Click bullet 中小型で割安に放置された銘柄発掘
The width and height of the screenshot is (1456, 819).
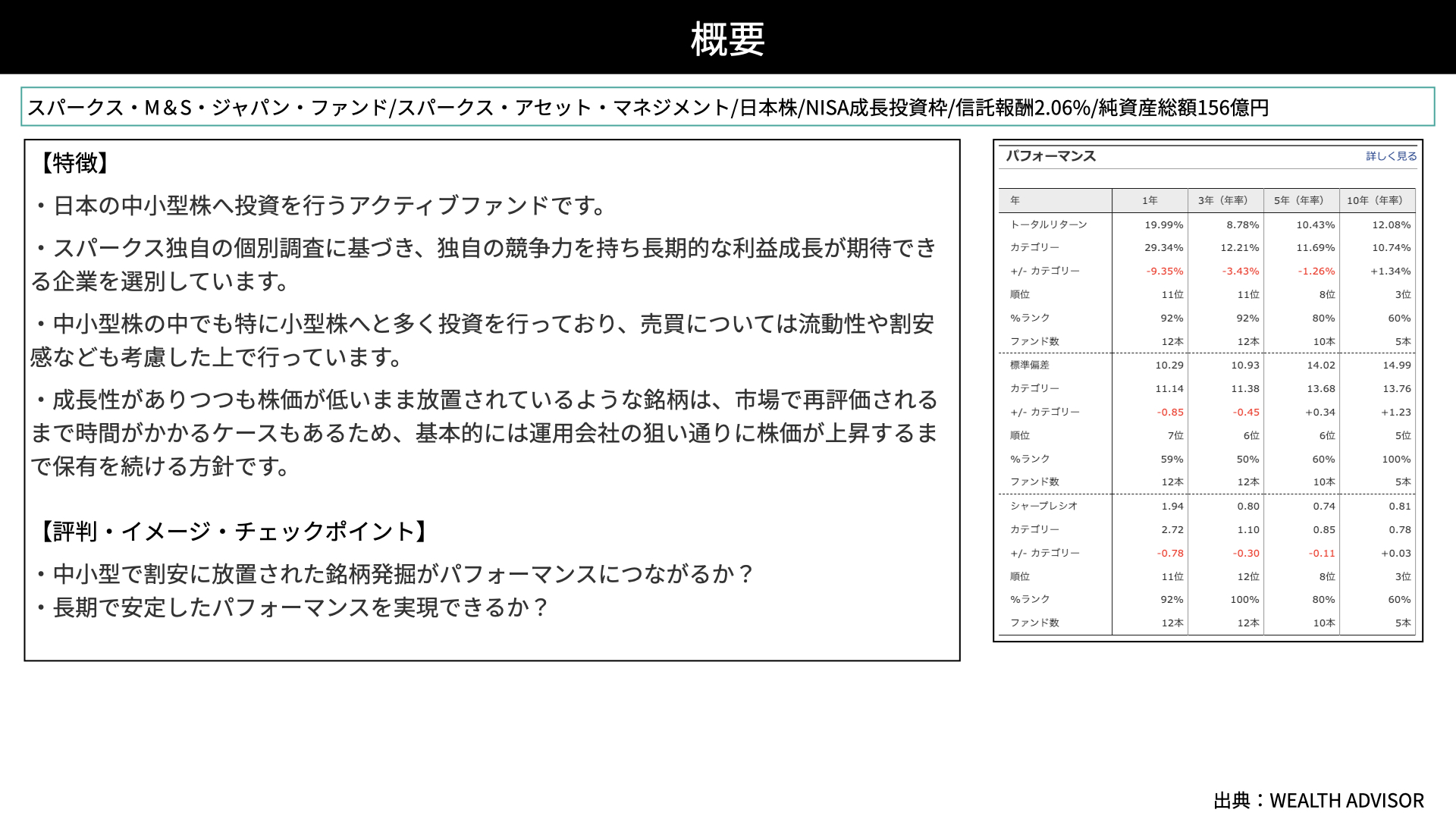click(x=394, y=574)
